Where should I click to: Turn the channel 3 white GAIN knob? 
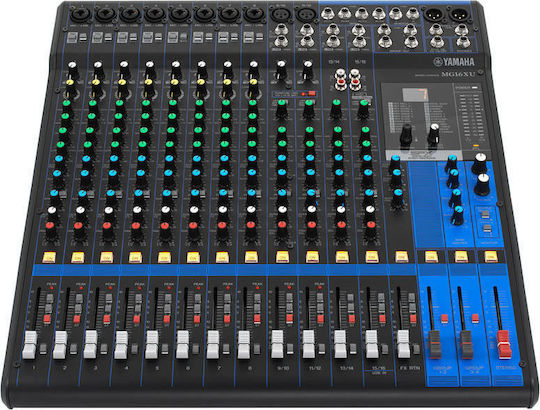tap(124, 66)
